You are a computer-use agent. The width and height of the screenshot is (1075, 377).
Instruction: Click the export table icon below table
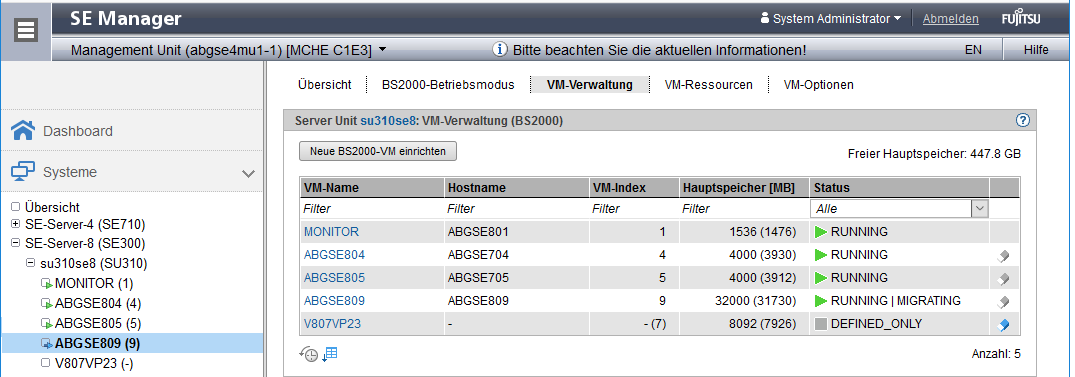[330, 354]
